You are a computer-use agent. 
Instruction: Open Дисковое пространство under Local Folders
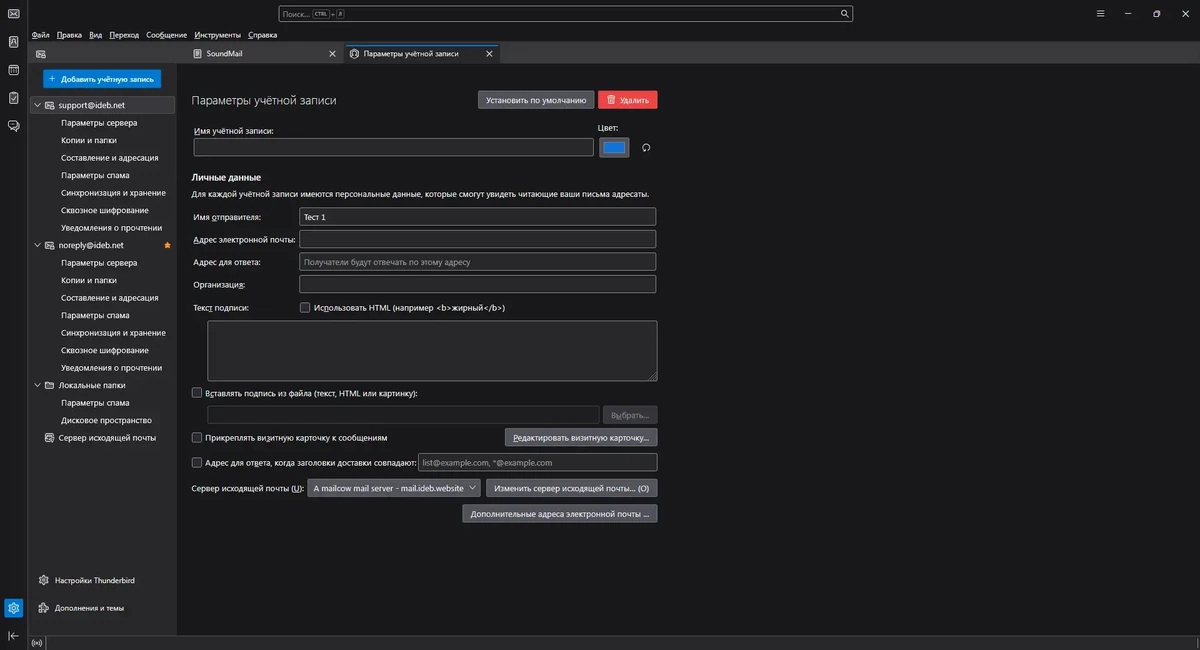coord(106,420)
